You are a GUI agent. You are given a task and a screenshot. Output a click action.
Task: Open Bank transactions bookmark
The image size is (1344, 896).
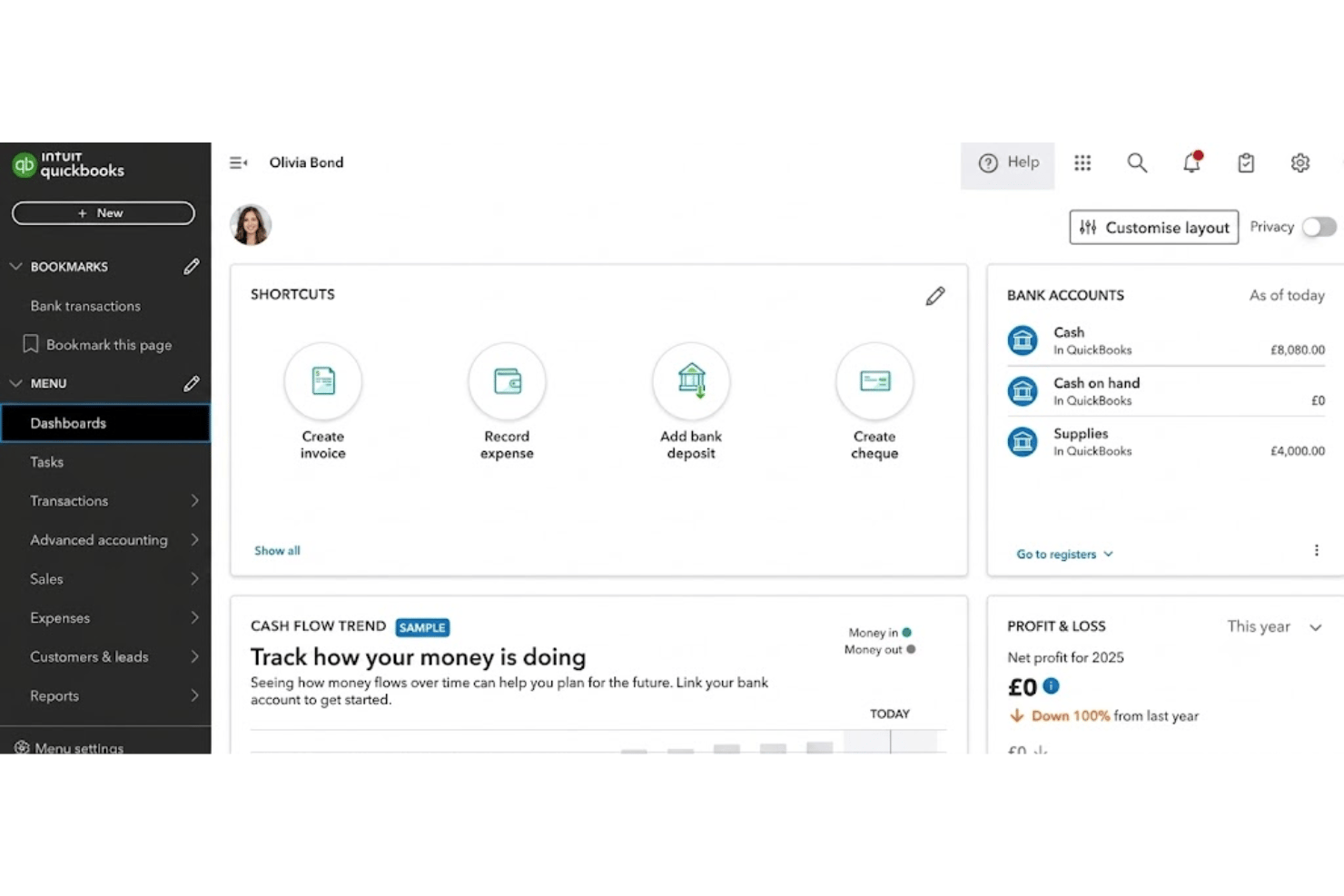click(x=85, y=306)
